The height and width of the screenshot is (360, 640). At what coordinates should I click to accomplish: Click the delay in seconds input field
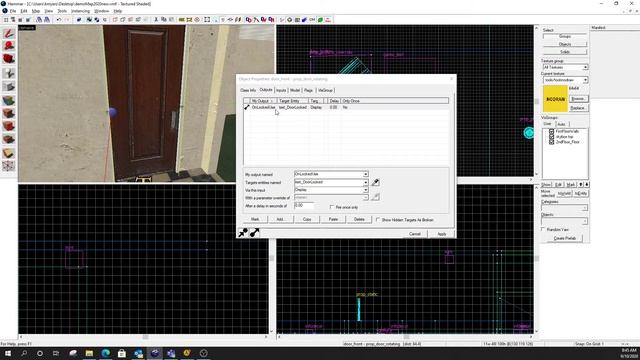click(304, 206)
